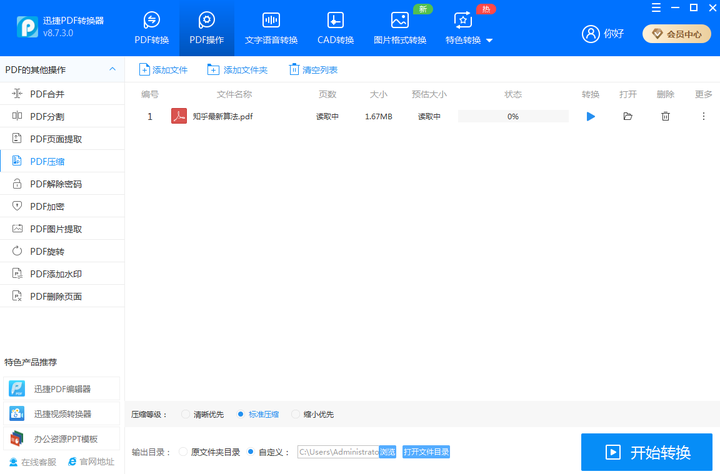Select PDF旋转 in the sidebar

click(x=62, y=251)
